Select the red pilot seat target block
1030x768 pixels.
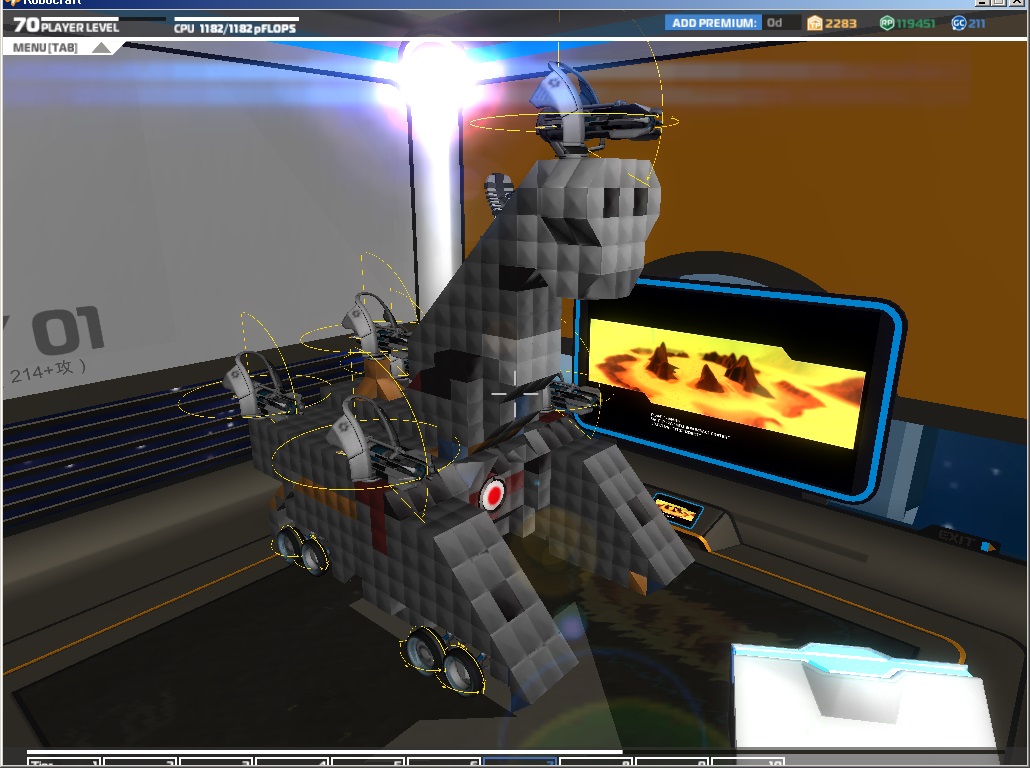(493, 495)
